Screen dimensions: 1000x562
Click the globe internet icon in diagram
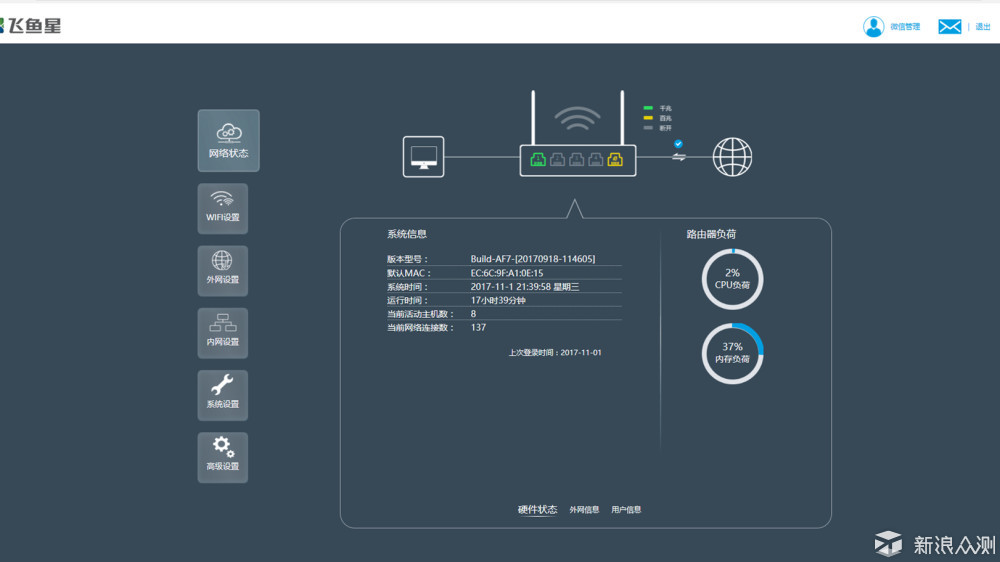click(732, 157)
